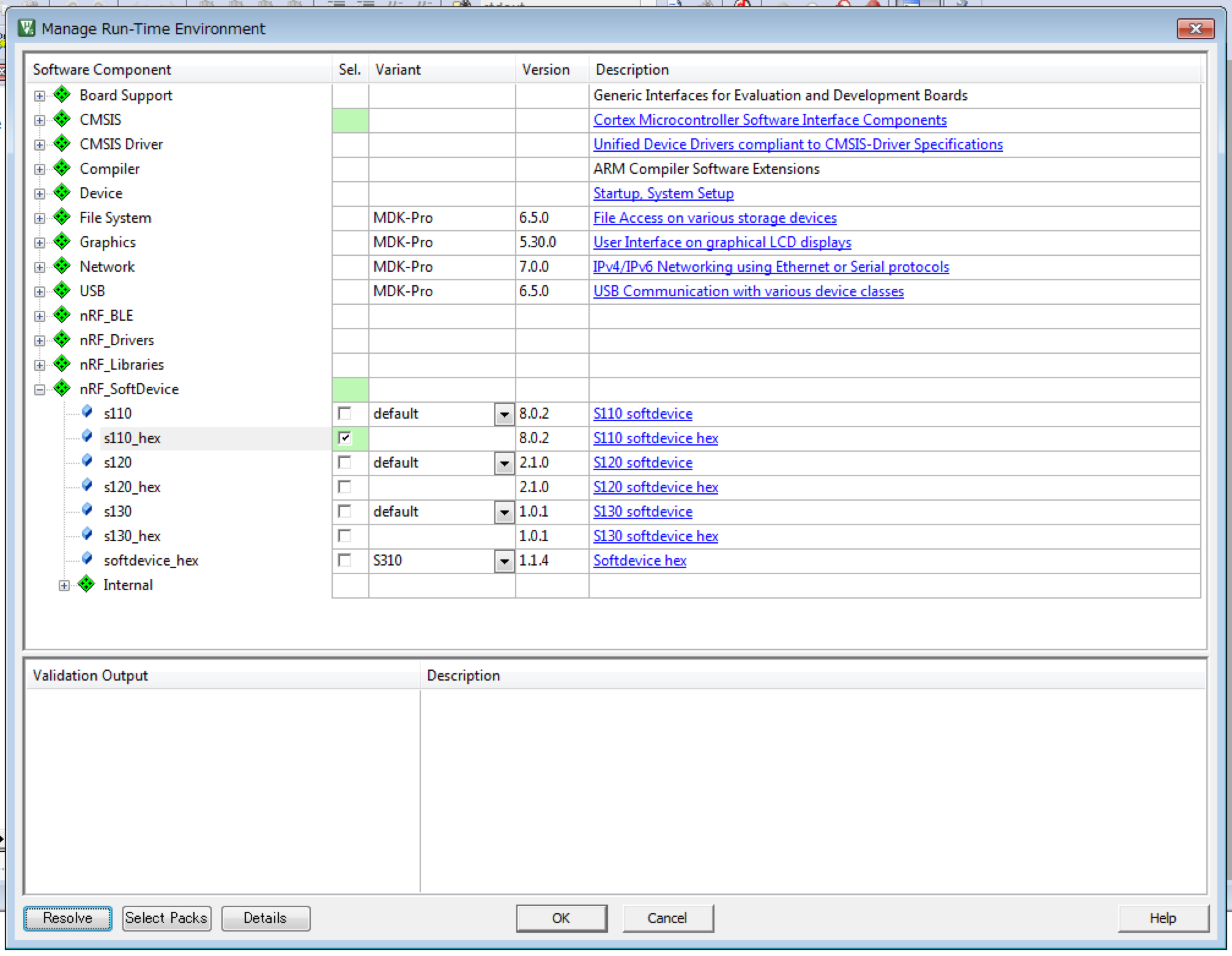
Task: Click the green diamond icon beside nRF_BLE
Action: [x=62, y=315]
